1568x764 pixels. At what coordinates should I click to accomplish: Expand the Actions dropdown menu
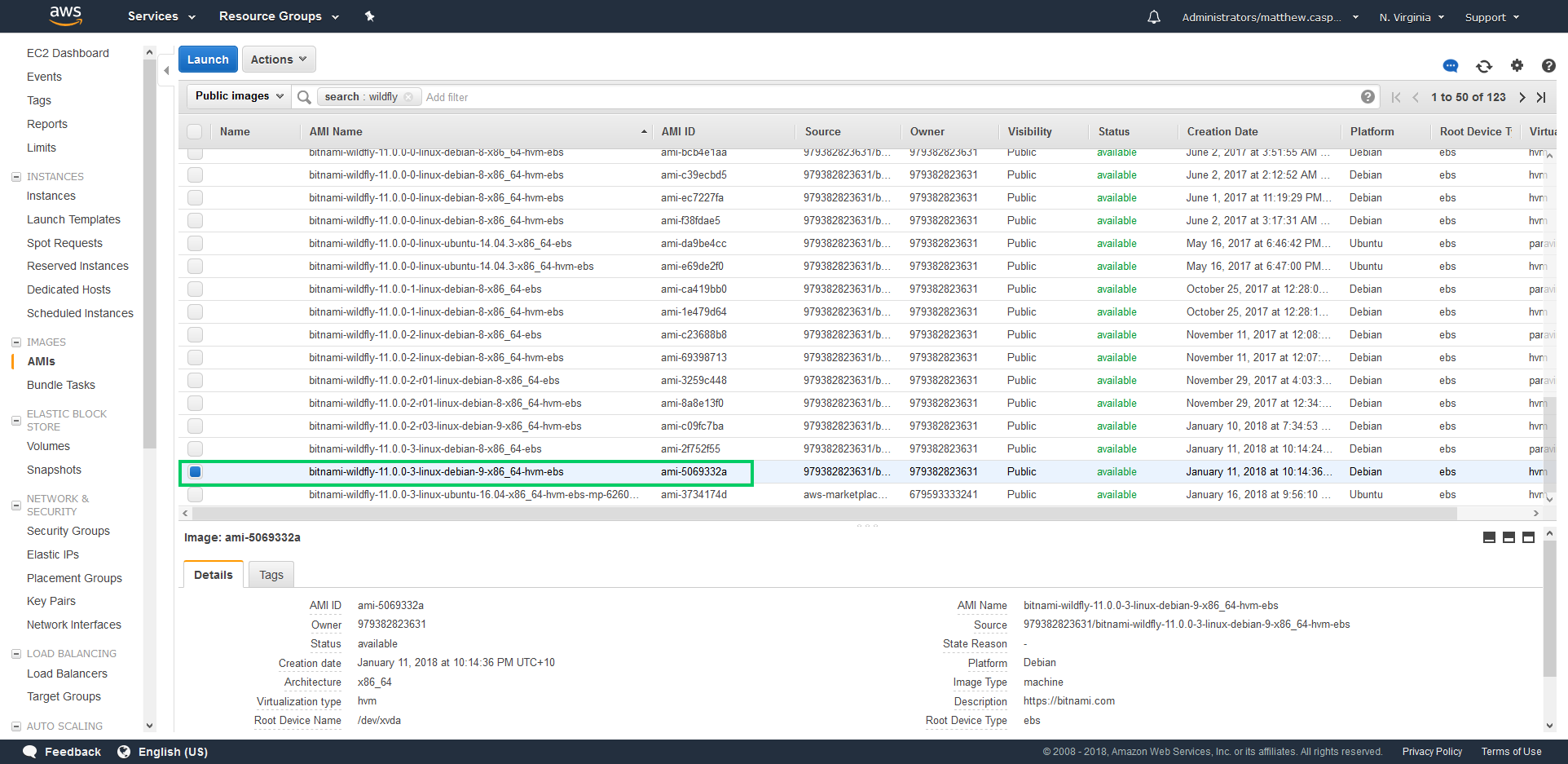click(x=278, y=60)
